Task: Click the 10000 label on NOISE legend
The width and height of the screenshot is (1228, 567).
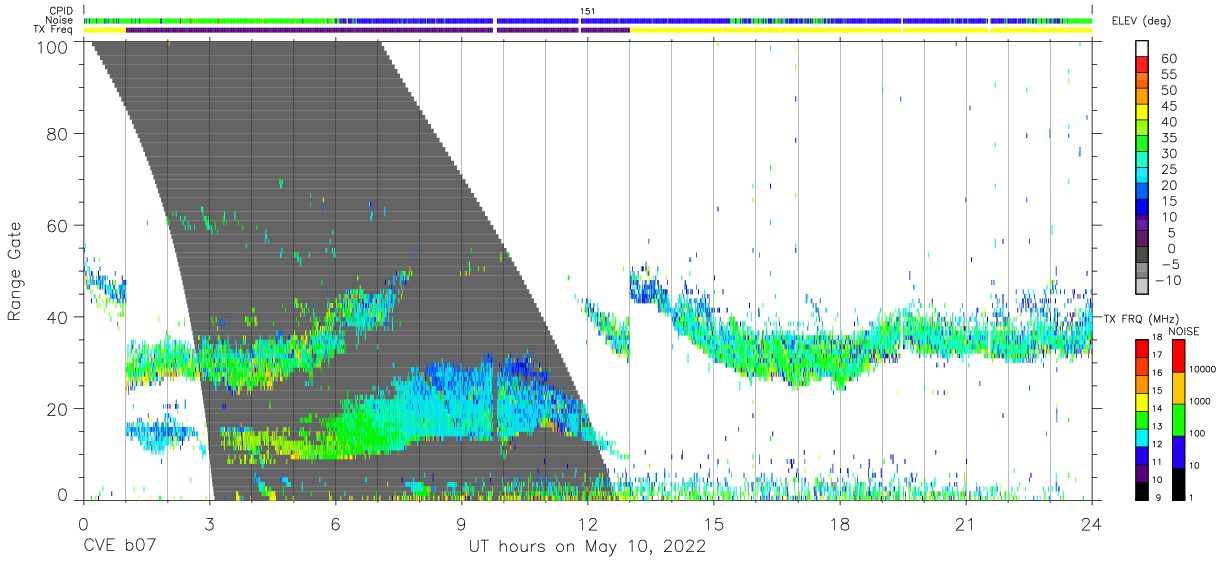Action: coord(1203,370)
